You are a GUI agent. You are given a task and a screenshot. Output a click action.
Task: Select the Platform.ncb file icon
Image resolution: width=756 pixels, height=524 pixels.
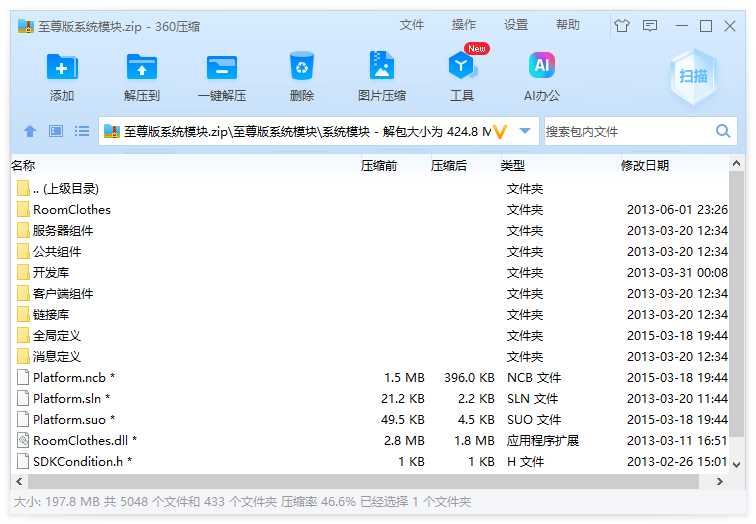23,377
